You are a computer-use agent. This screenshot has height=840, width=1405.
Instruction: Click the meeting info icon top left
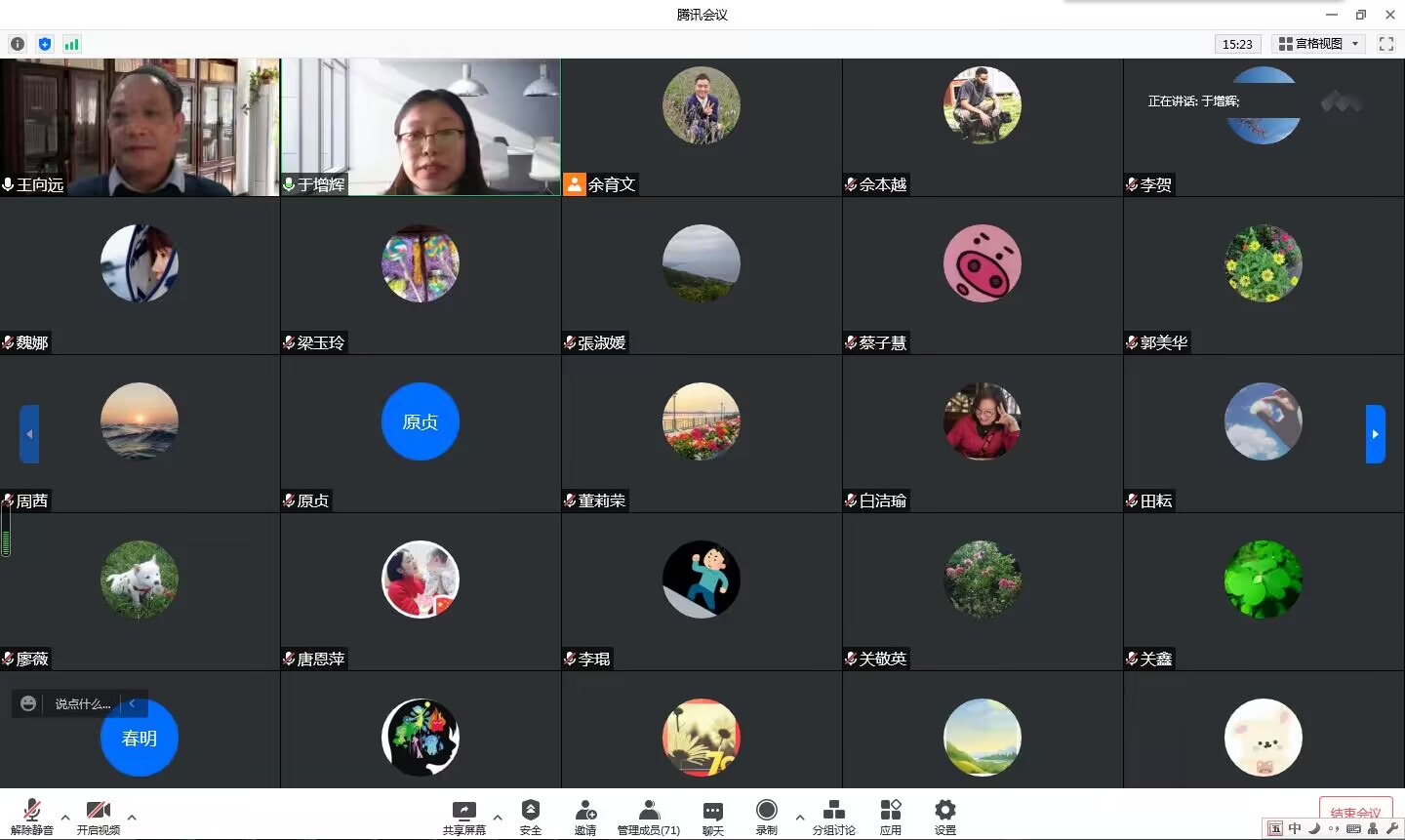tap(18, 44)
